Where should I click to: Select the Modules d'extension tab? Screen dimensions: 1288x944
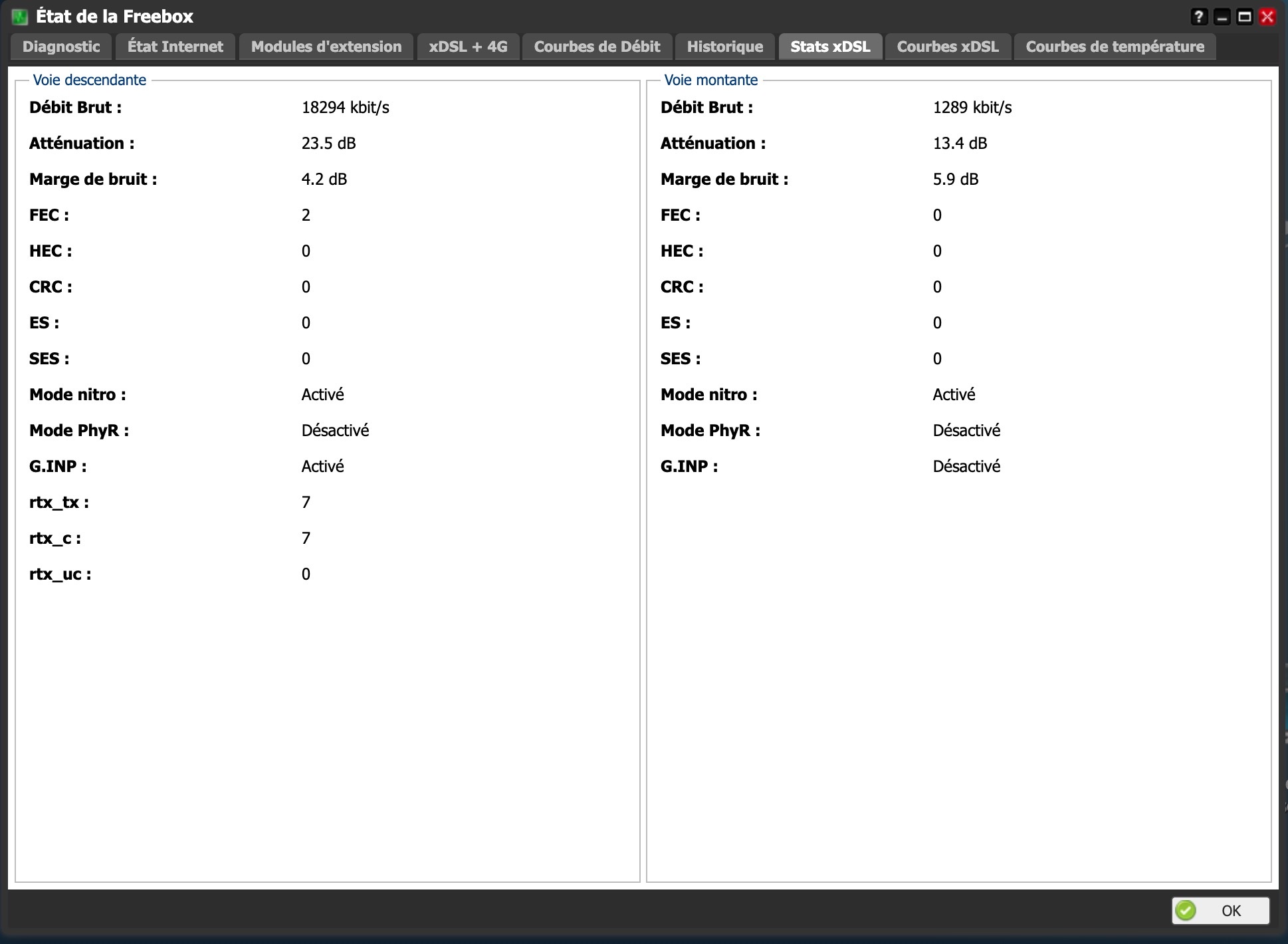pyautogui.click(x=326, y=47)
